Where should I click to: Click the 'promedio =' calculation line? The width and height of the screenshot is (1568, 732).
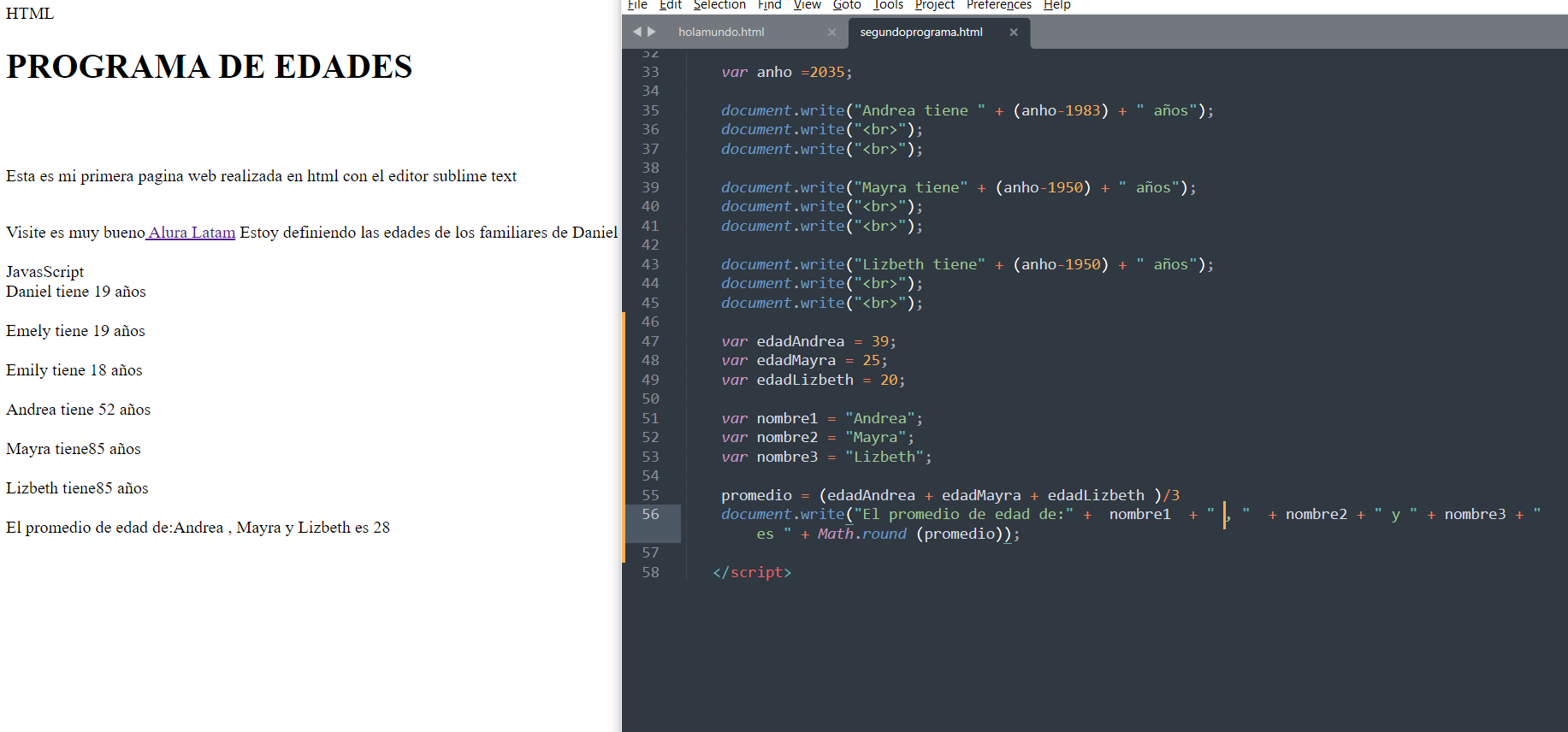pos(950,495)
